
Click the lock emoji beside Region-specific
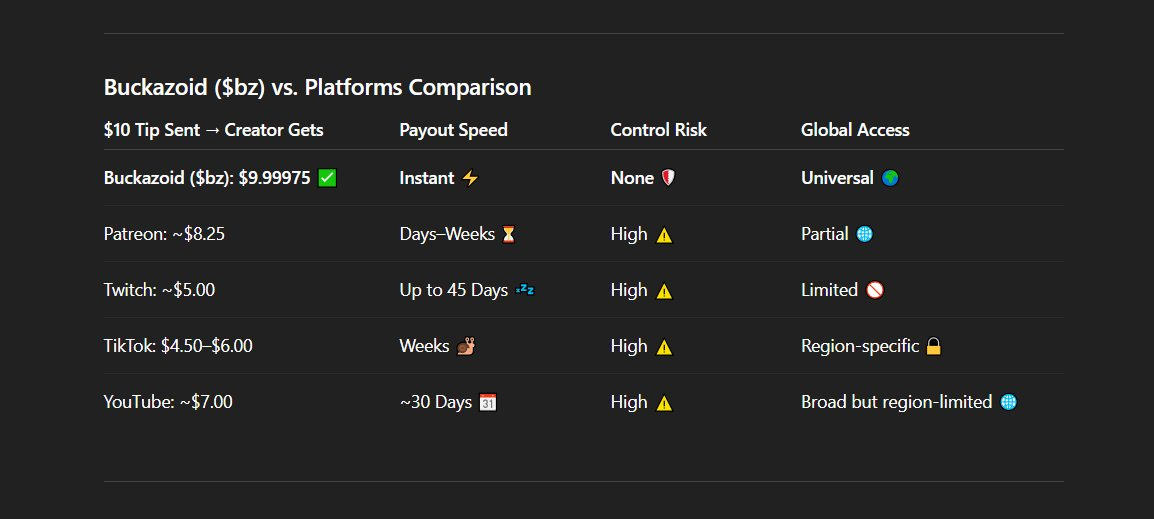pyautogui.click(x=933, y=346)
